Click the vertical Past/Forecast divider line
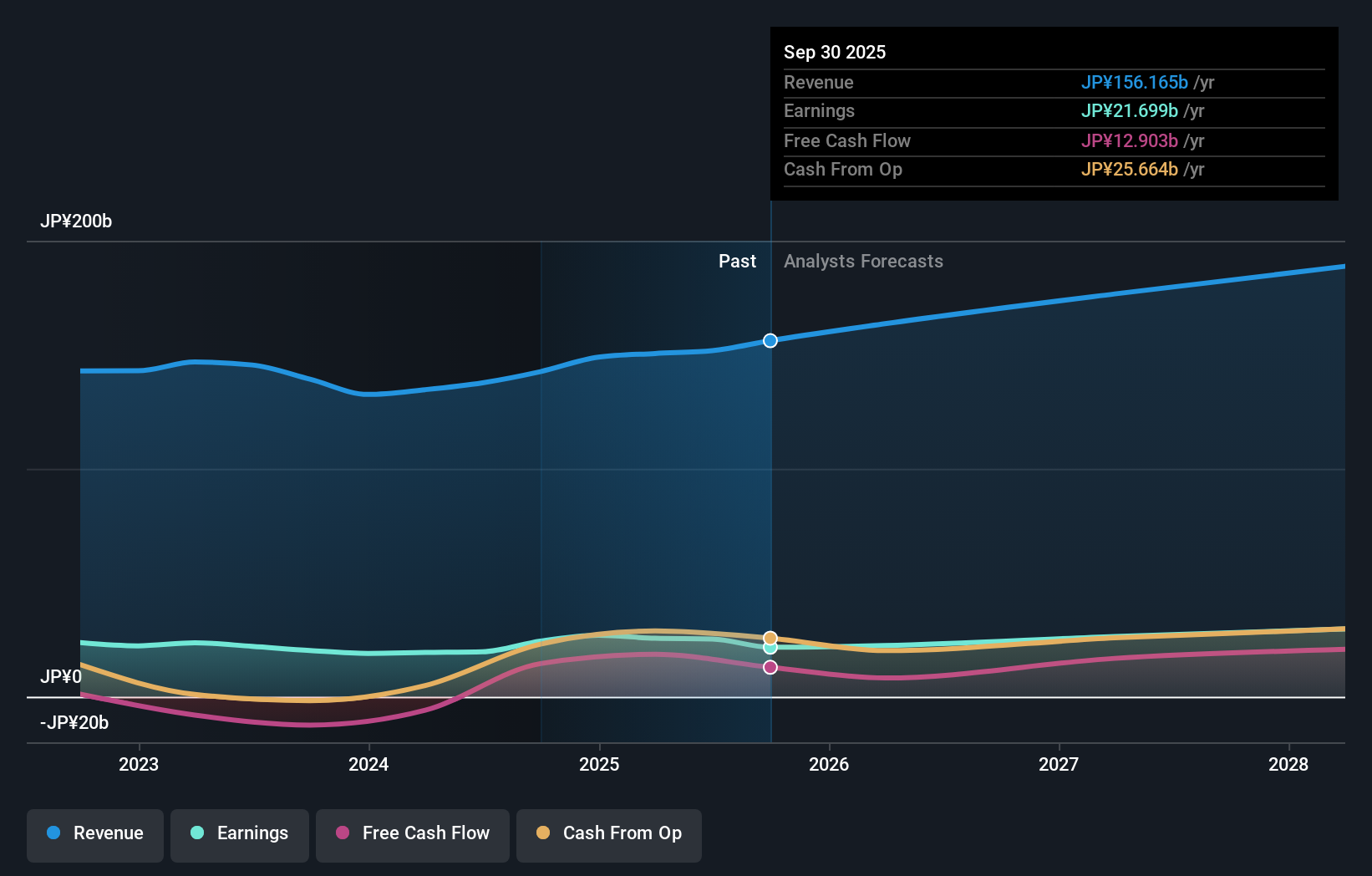The height and width of the screenshot is (876, 1372). (x=770, y=502)
